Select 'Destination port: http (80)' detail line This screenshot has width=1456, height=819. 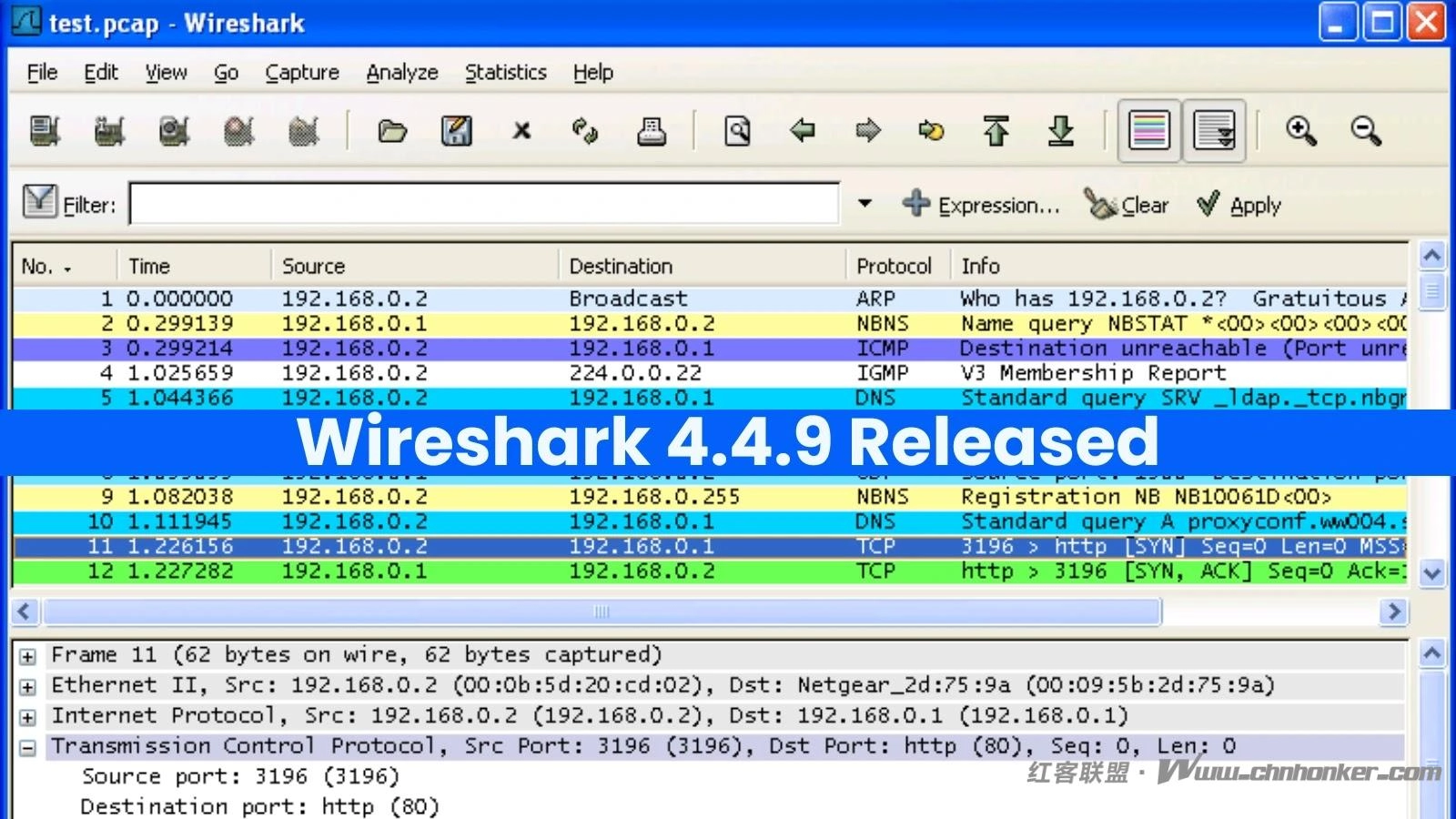[x=259, y=806]
